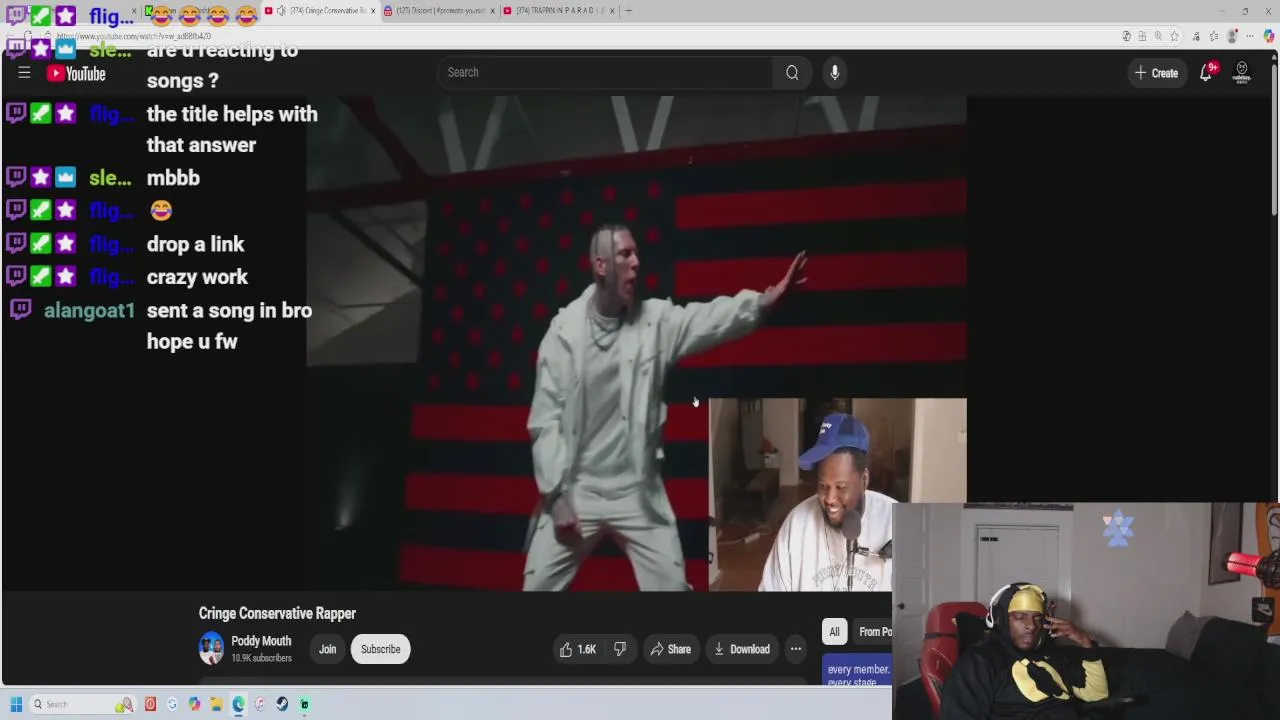
Task: Click the magnifier search submit button
Action: 792,72
